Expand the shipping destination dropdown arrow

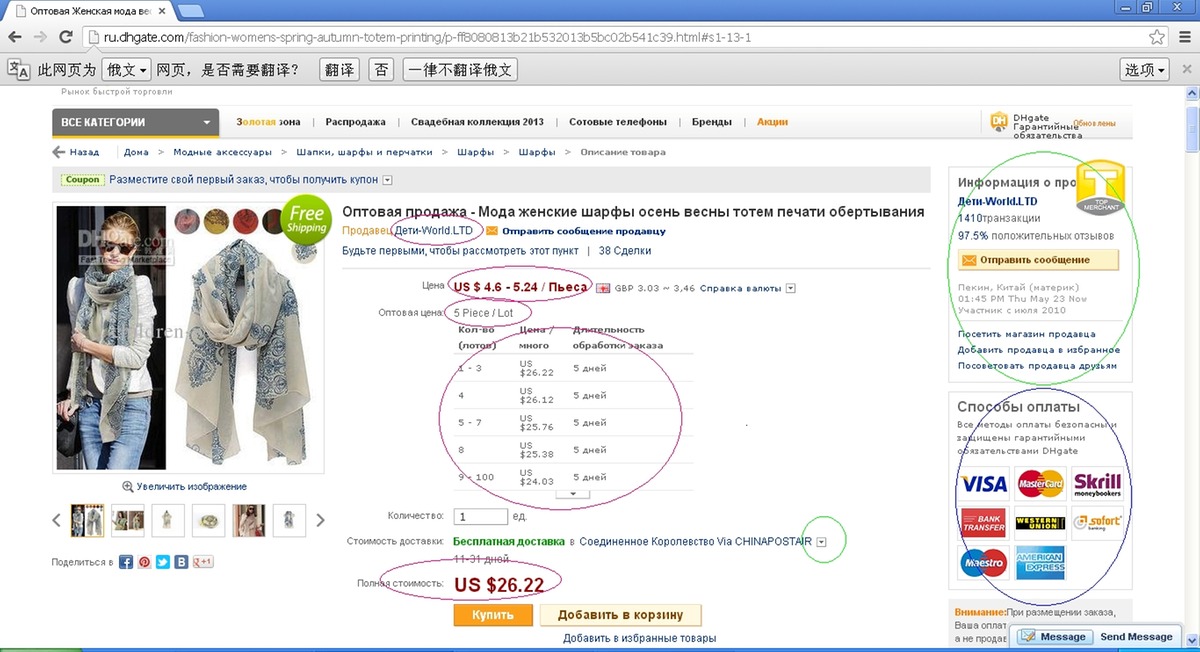pyautogui.click(x=822, y=542)
